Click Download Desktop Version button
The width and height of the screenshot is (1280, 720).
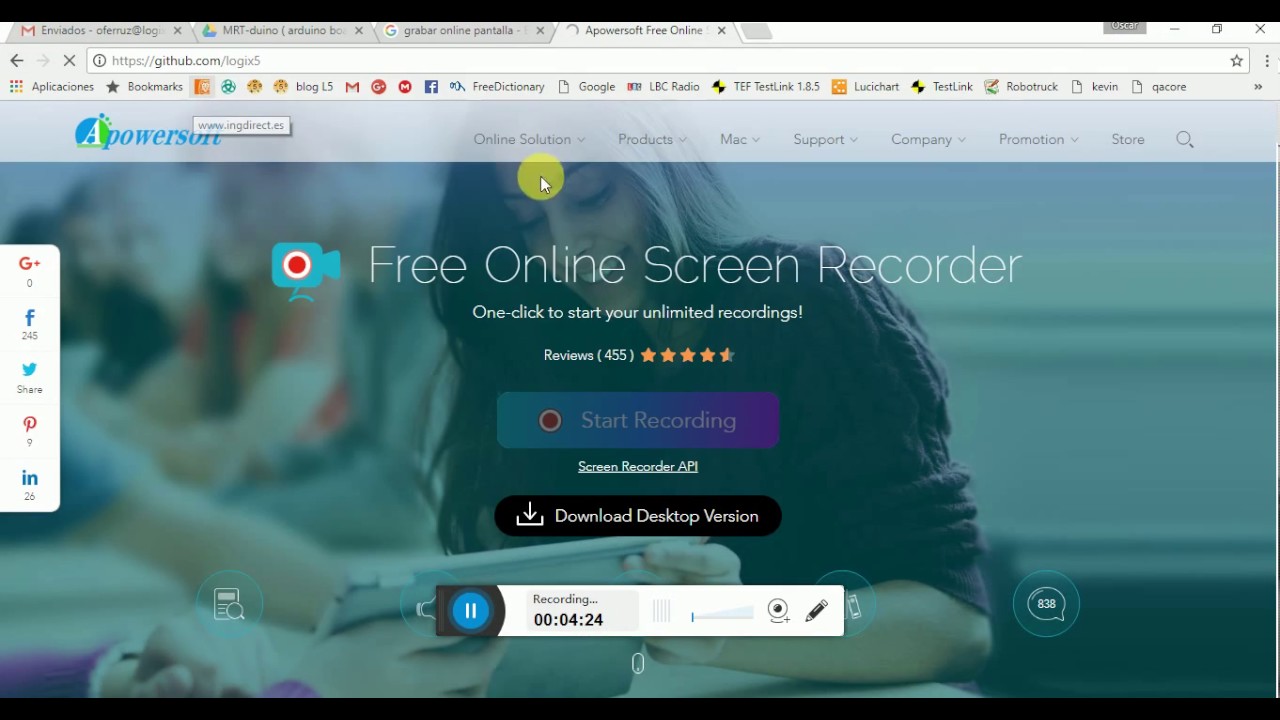[x=638, y=516]
